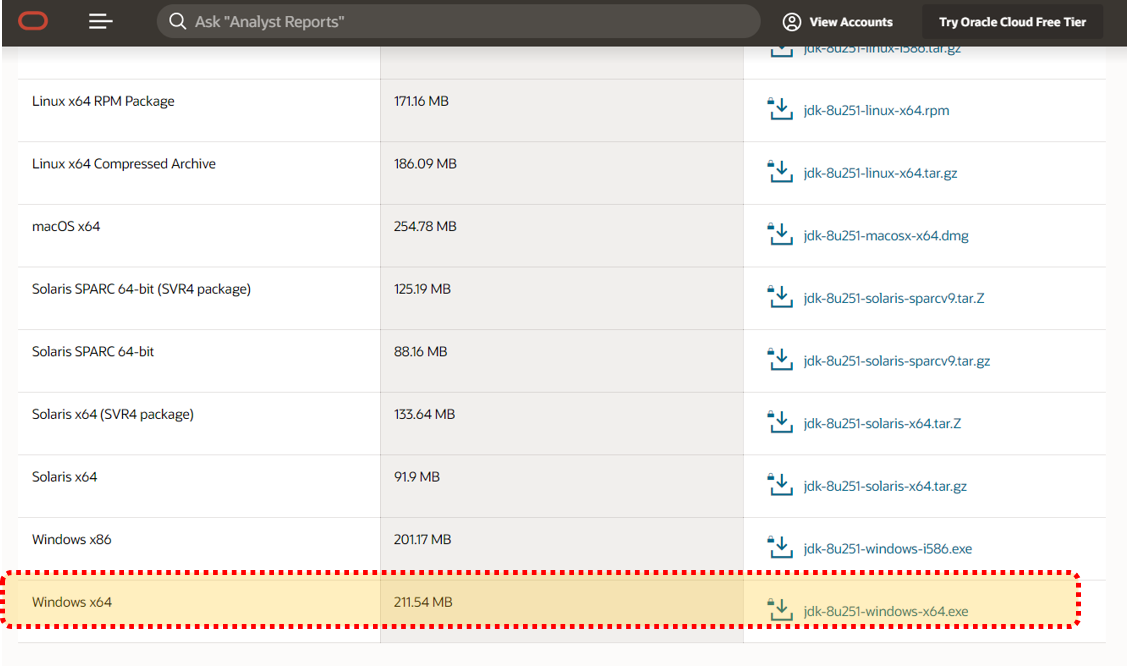Screen dimensions: 1127x666
Task: Click download icon for jdk-8u251-solaris-x64.tar.Z
Action: [780, 422]
